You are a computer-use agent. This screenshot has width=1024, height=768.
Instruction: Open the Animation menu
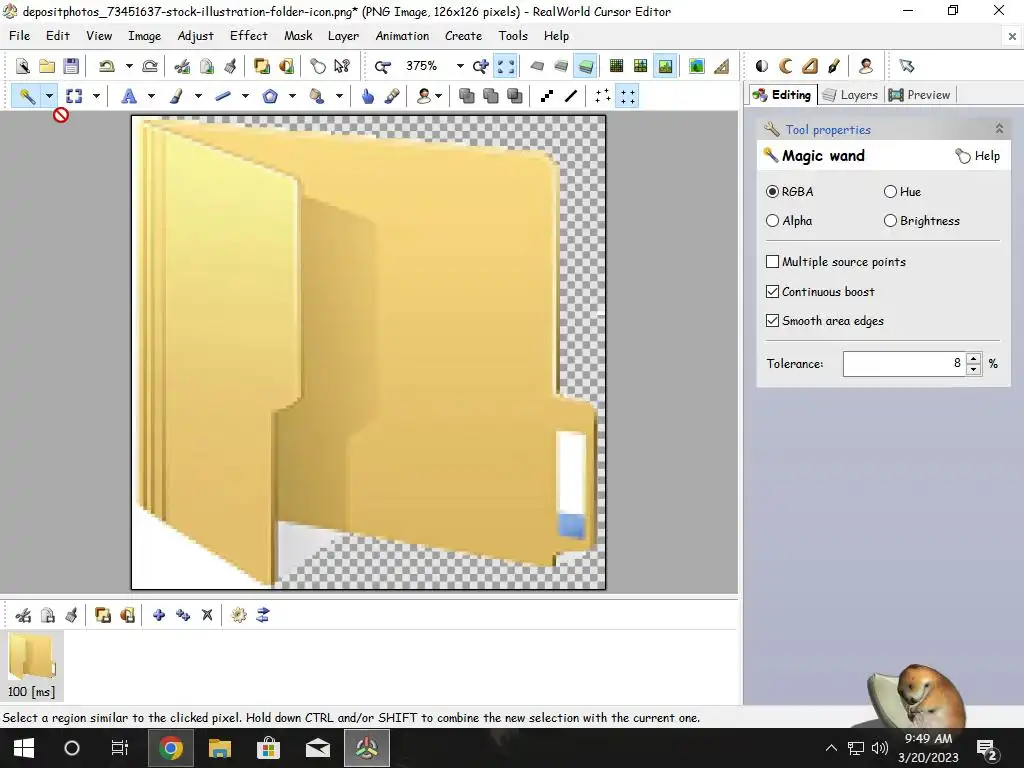(x=402, y=36)
